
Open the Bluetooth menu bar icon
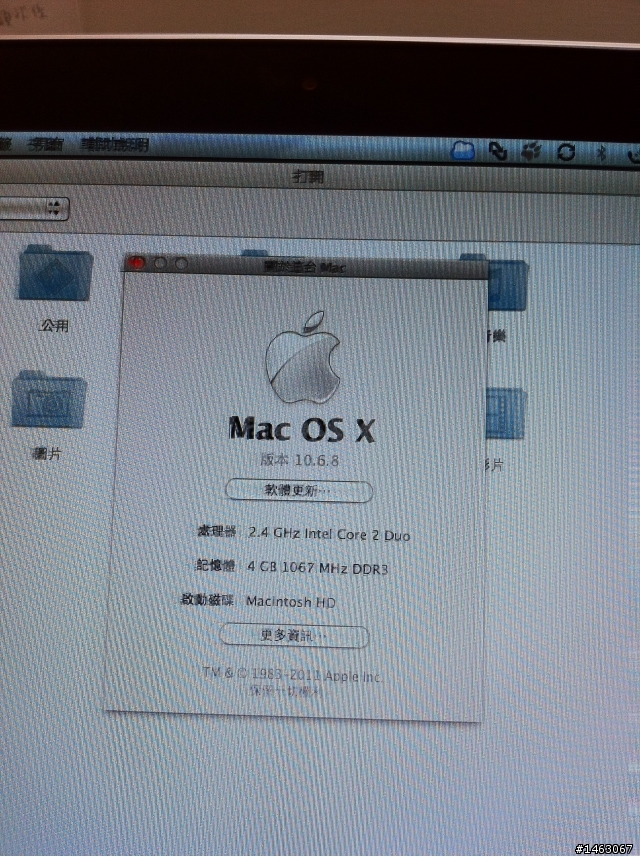(601, 152)
